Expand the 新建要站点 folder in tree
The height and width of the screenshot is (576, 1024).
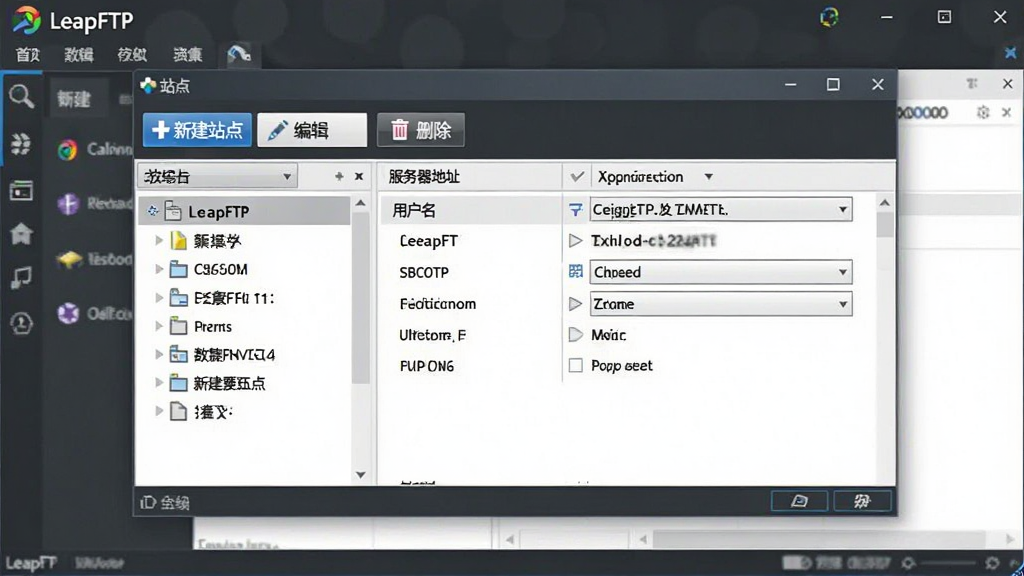tap(159, 383)
